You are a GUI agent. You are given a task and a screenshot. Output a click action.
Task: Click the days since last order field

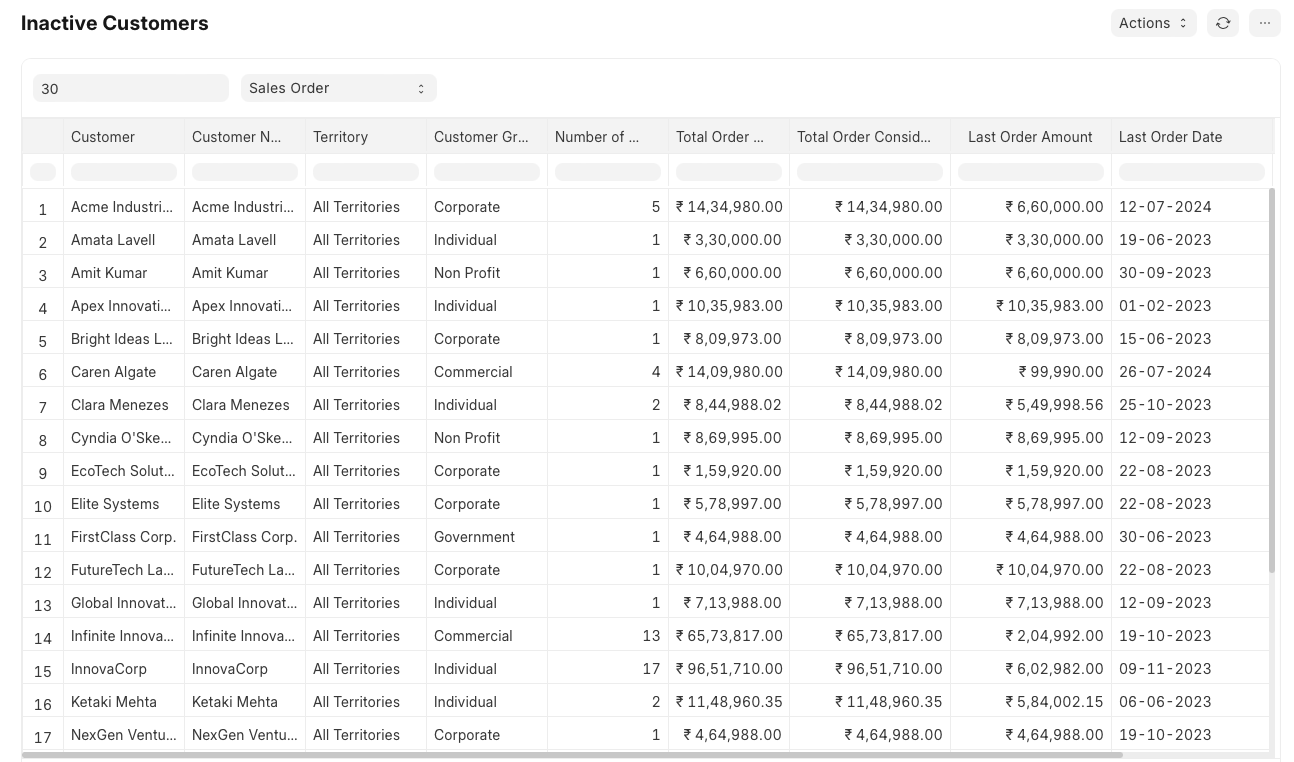coord(130,88)
